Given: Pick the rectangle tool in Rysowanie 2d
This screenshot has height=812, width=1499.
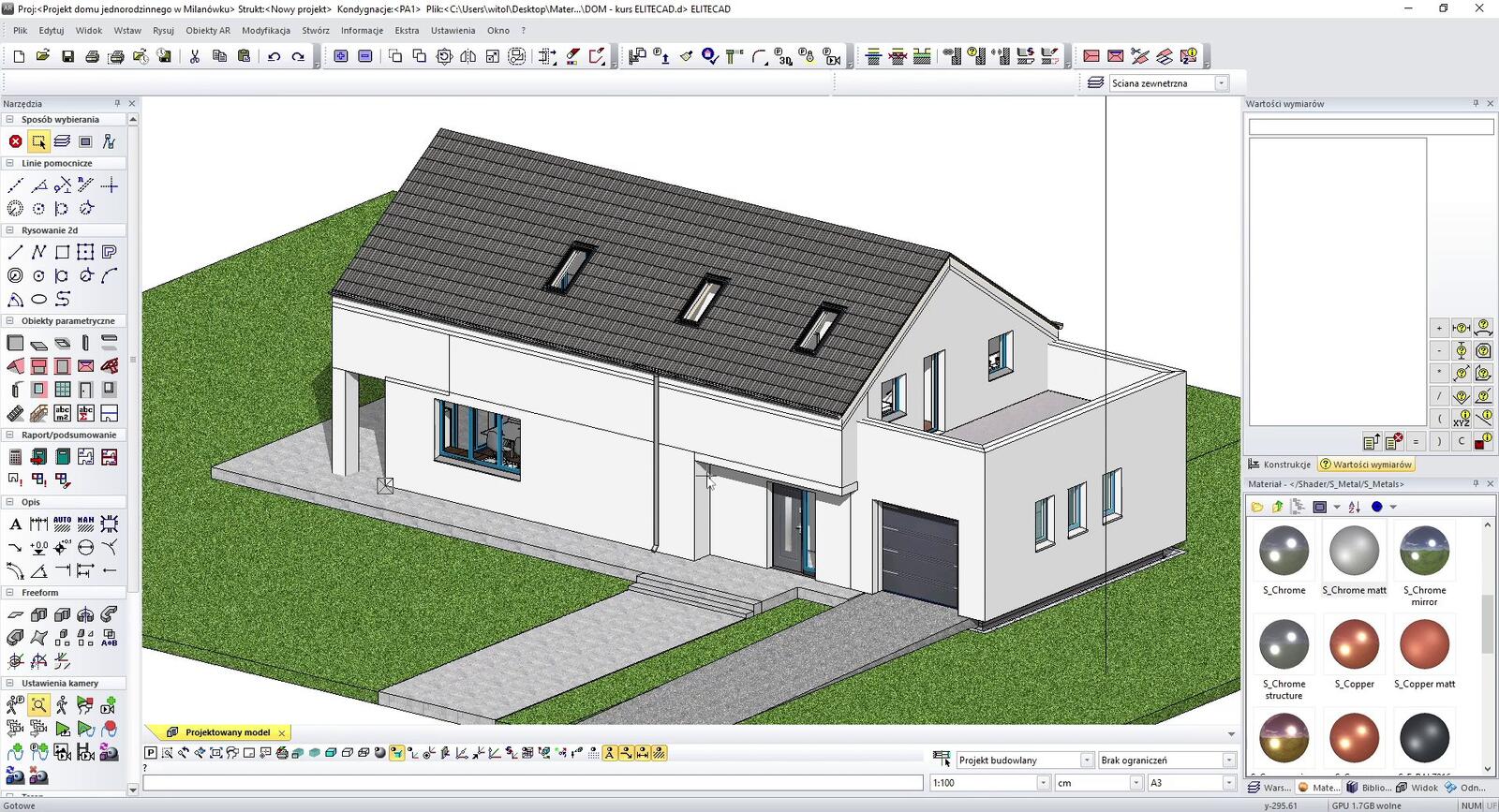Looking at the screenshot, I should [62, 252].
